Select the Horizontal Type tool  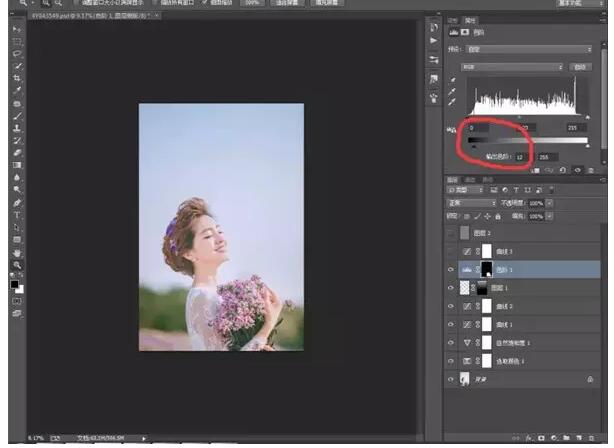[x=17, y=214]
